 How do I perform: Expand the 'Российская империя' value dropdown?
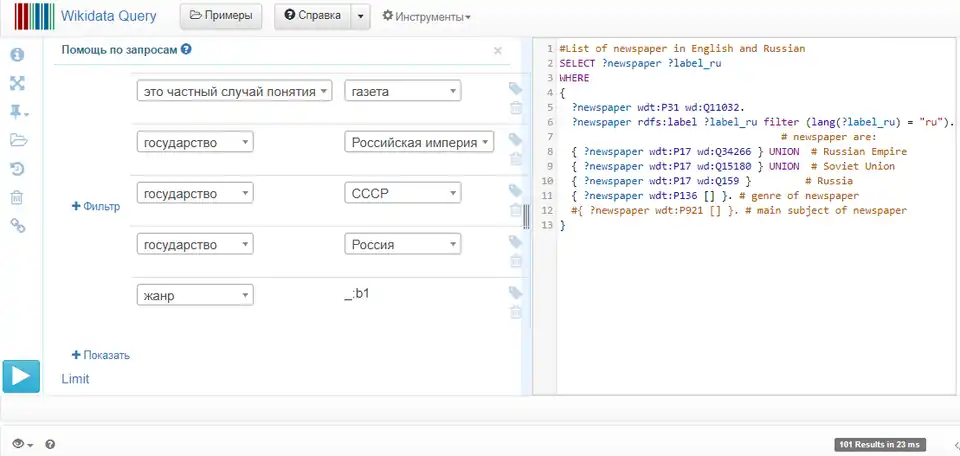pos(420,142)
